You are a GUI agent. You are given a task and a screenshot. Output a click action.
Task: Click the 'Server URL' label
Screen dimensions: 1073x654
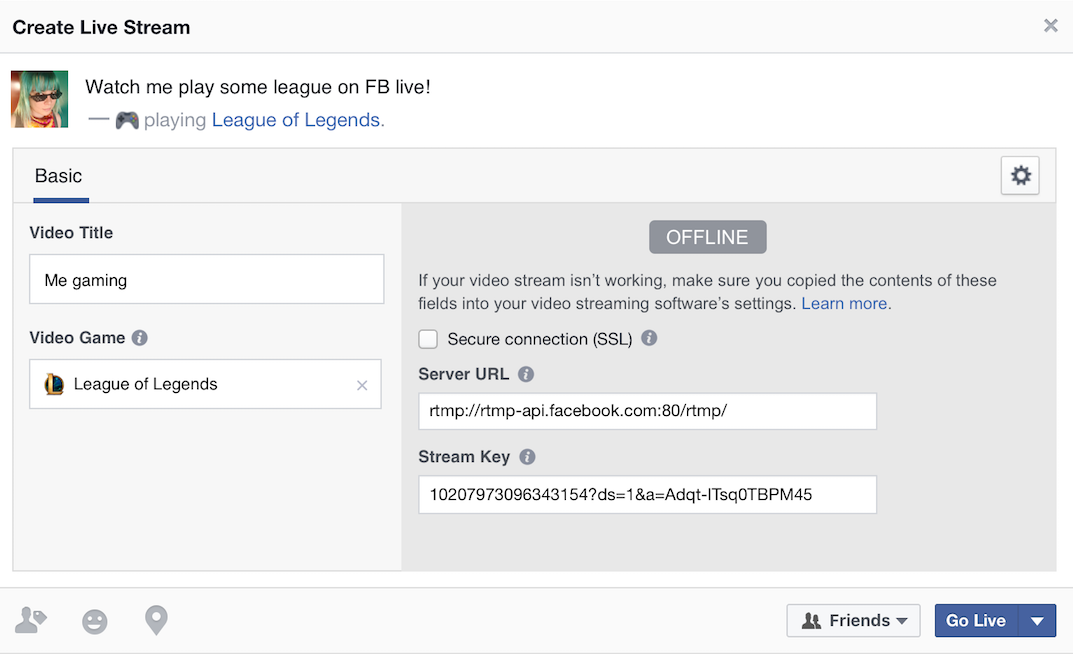pyautogui.click(x=464, y=374)
